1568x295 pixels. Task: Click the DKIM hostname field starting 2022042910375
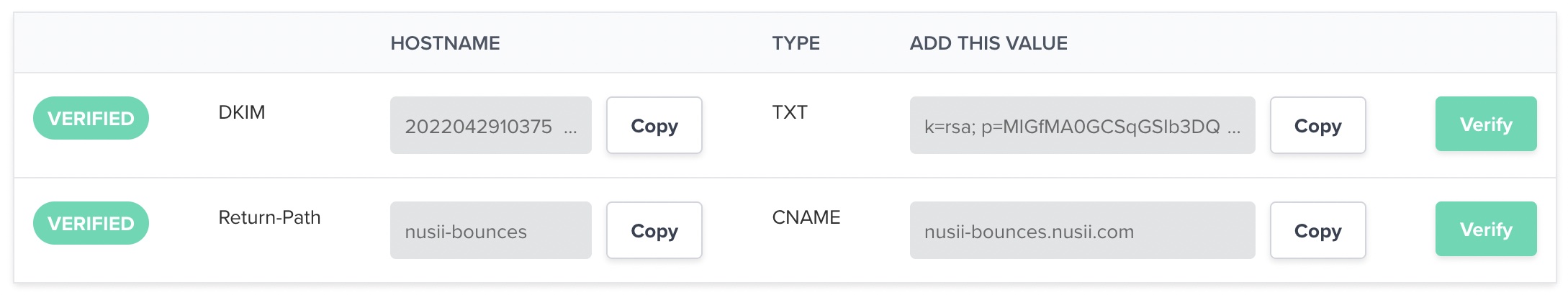(x=478, y=126)
